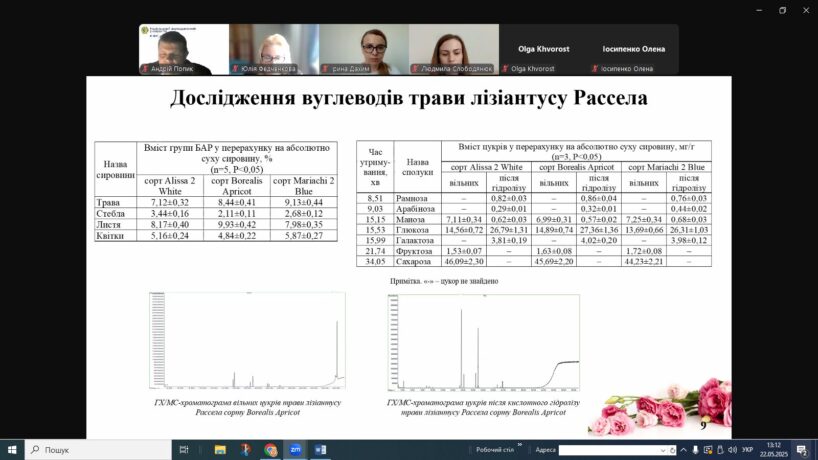Open the notification center icon
818x460 pixels.
tap(802, 450)
